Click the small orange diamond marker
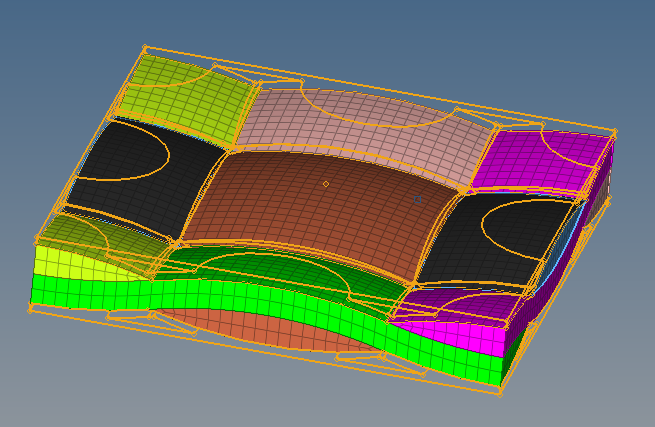 (x=325, y=184)
